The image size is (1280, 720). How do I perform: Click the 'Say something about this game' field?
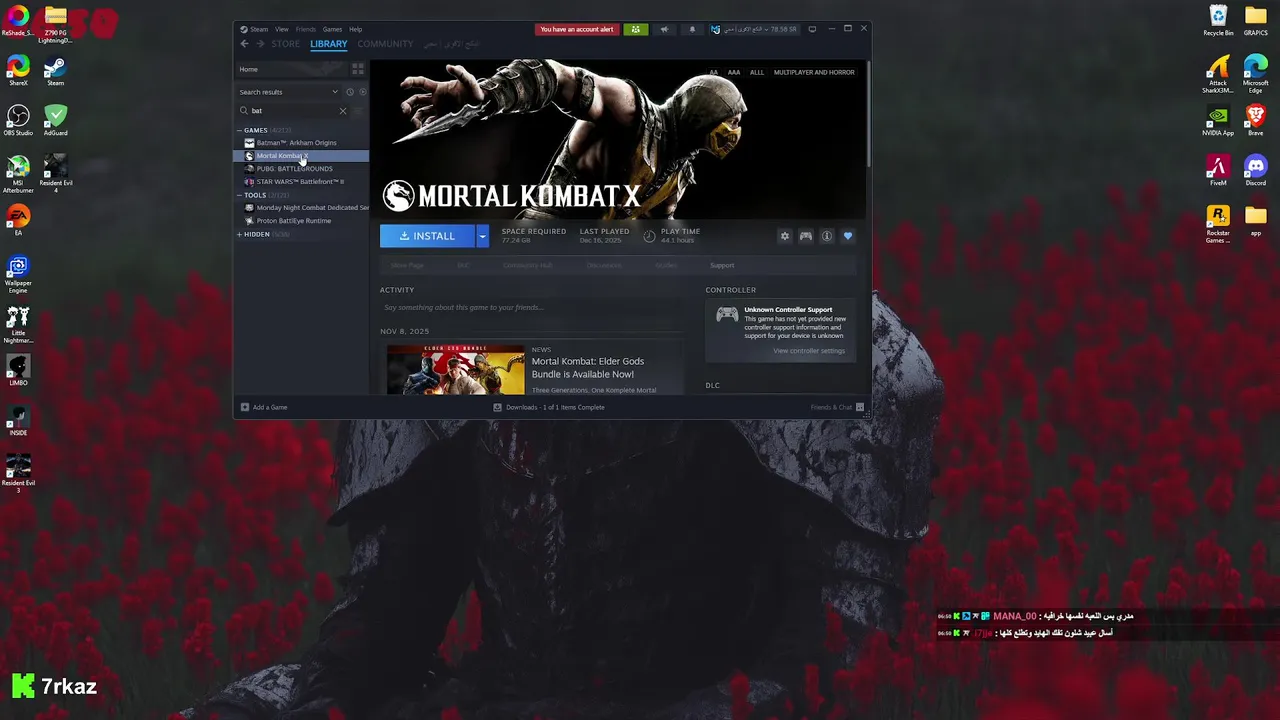532,308
